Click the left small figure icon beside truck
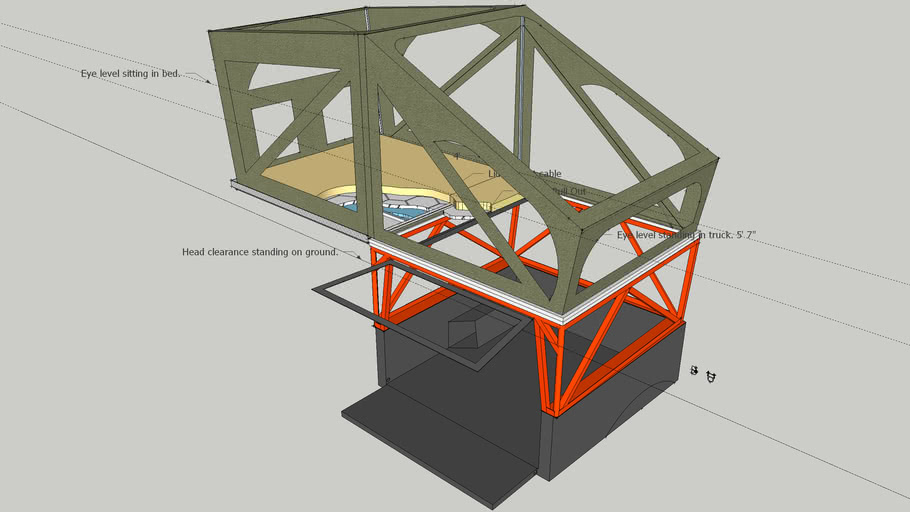 pos(694,371)
